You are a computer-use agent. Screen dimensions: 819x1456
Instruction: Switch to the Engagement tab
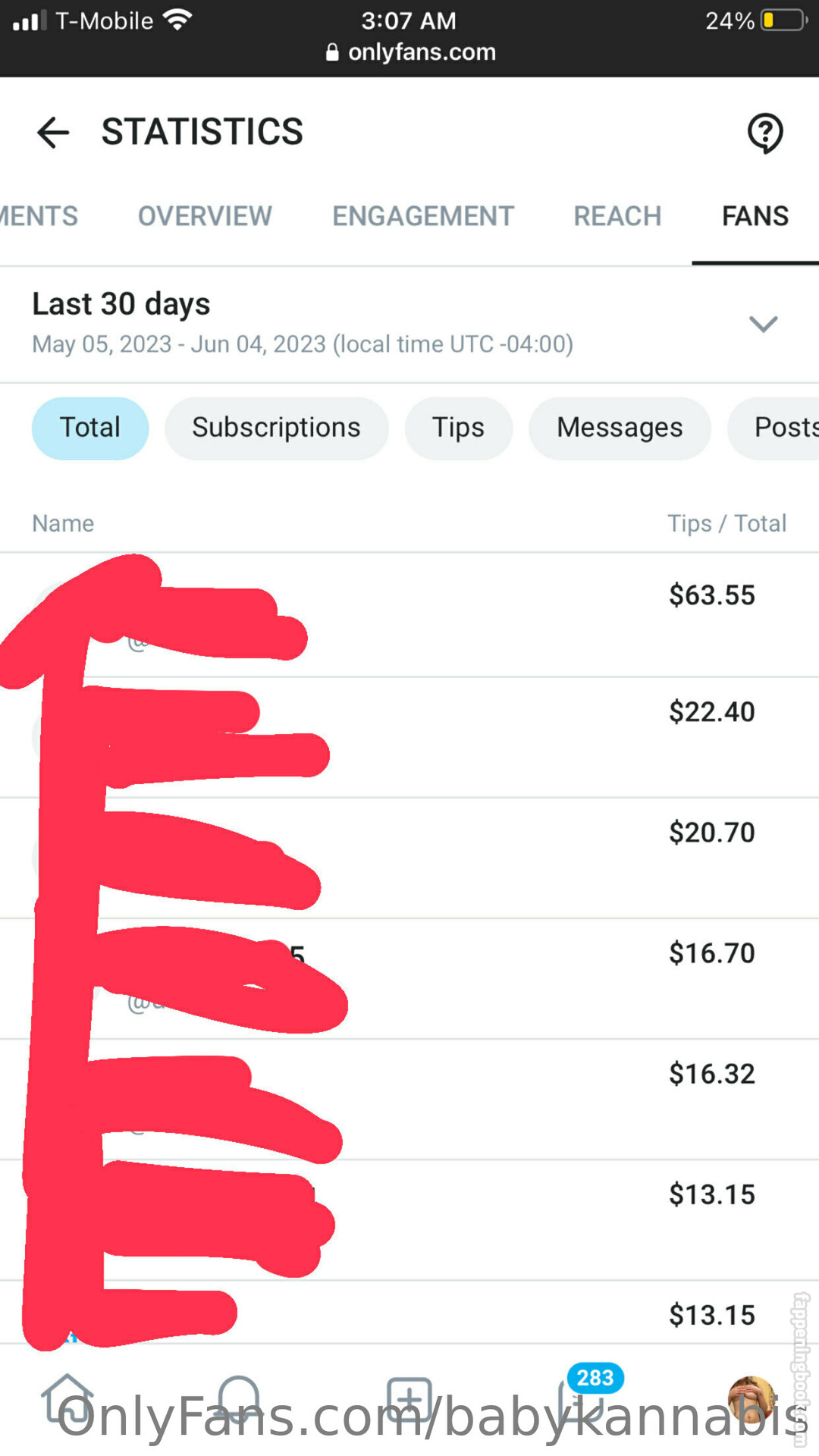pos(423,216)
